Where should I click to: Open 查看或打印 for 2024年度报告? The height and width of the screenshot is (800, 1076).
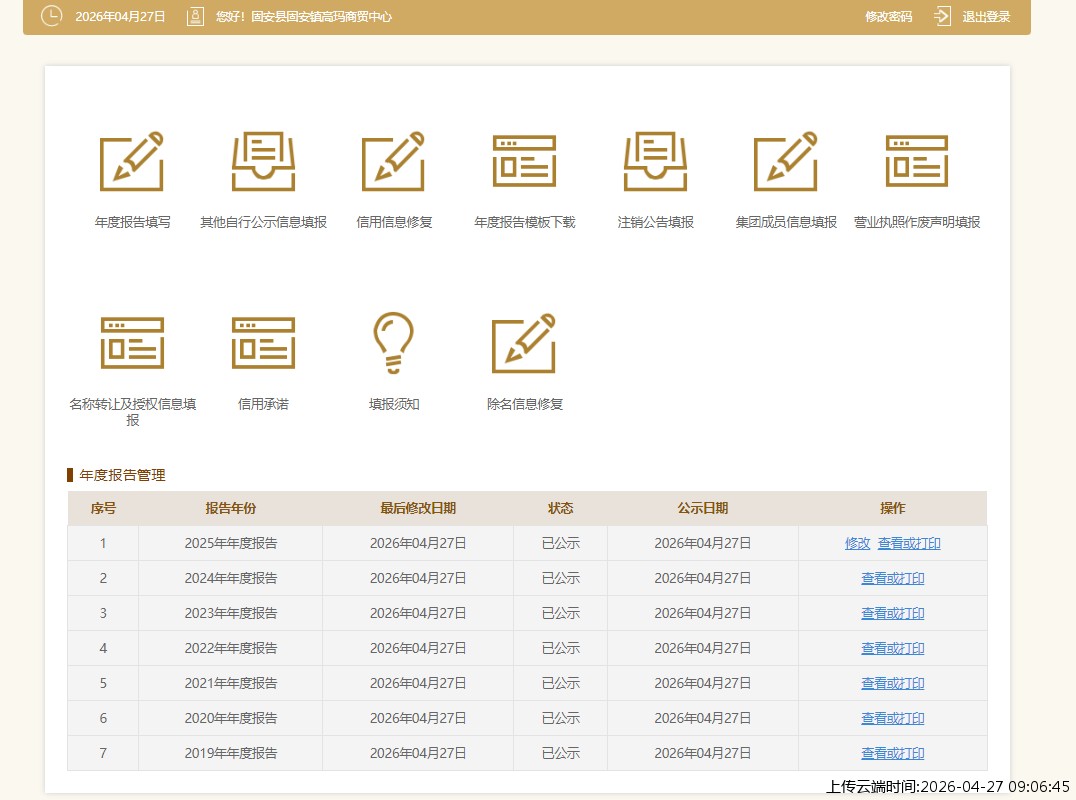892,579
